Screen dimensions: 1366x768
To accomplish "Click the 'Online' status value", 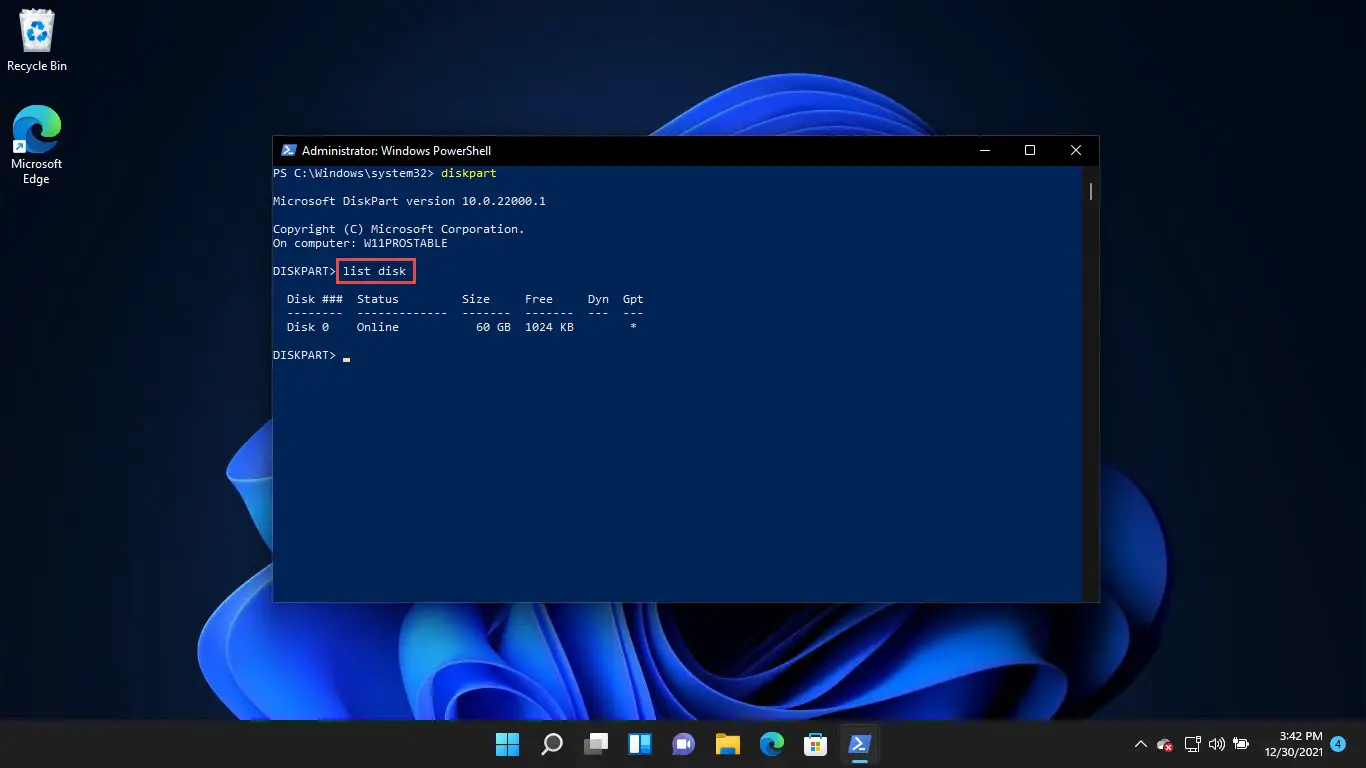I will [x=378, y=327].
